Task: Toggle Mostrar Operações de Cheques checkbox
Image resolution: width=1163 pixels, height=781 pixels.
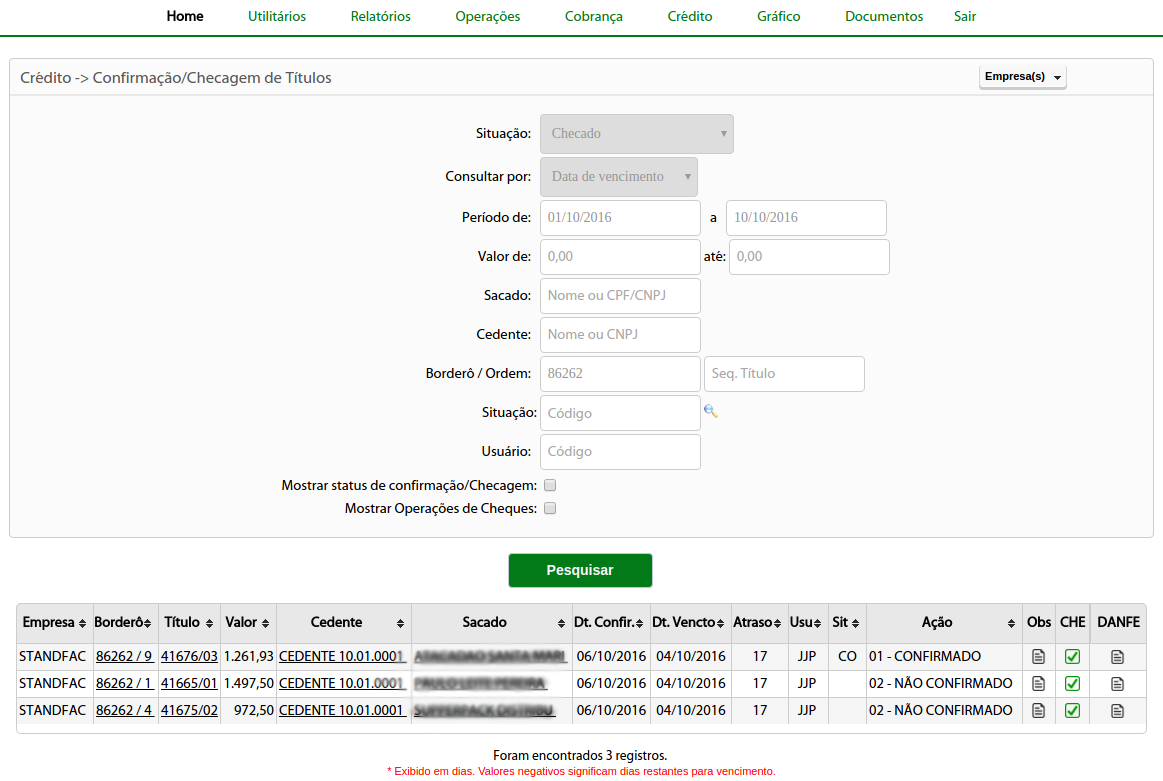Action: pyautogui.click(x=549, y=508)
